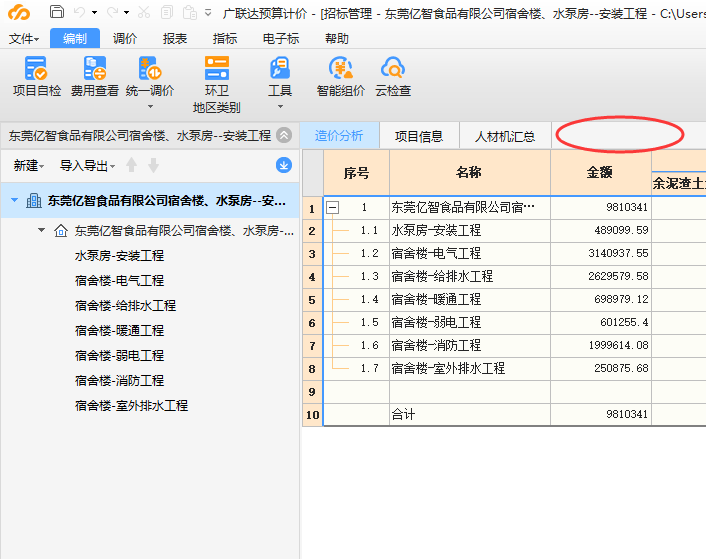Switch to the 编制 ribbon tab
Viewport: 706px width, 559px height.
tap(75, 39)
